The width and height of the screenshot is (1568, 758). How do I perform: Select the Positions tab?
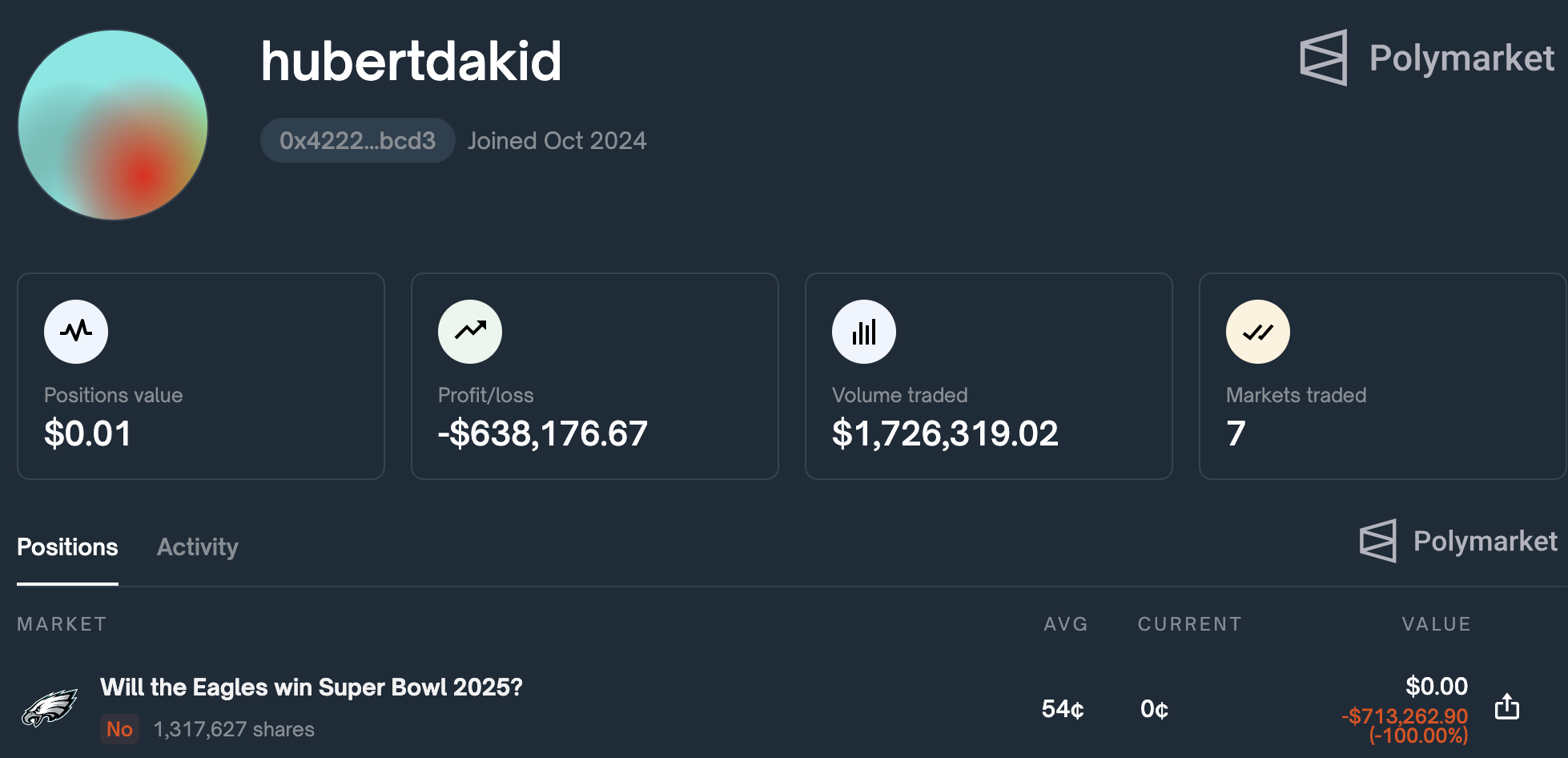[x=67, y=547]
